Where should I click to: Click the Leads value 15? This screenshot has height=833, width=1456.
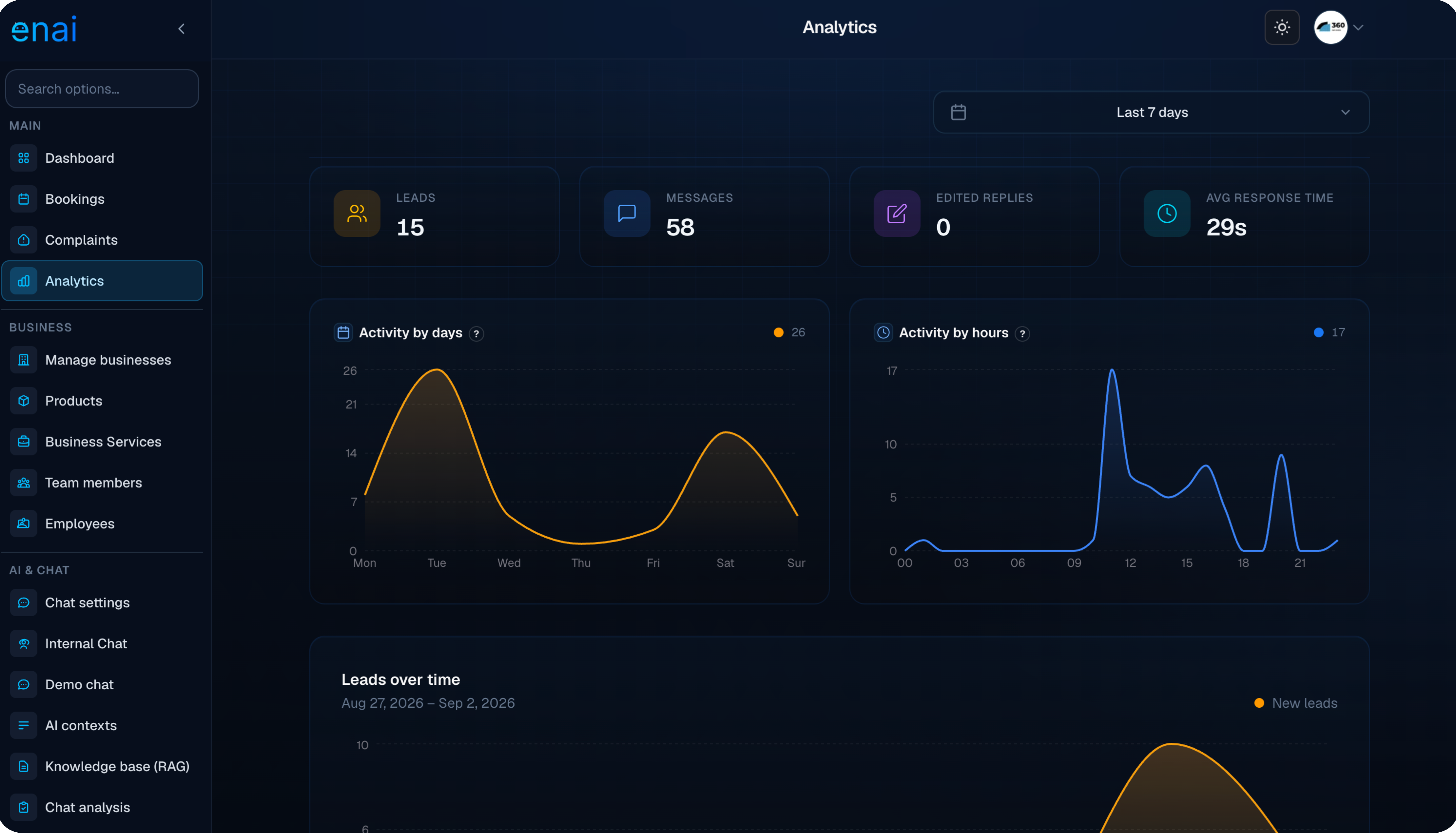coord(410,227)
